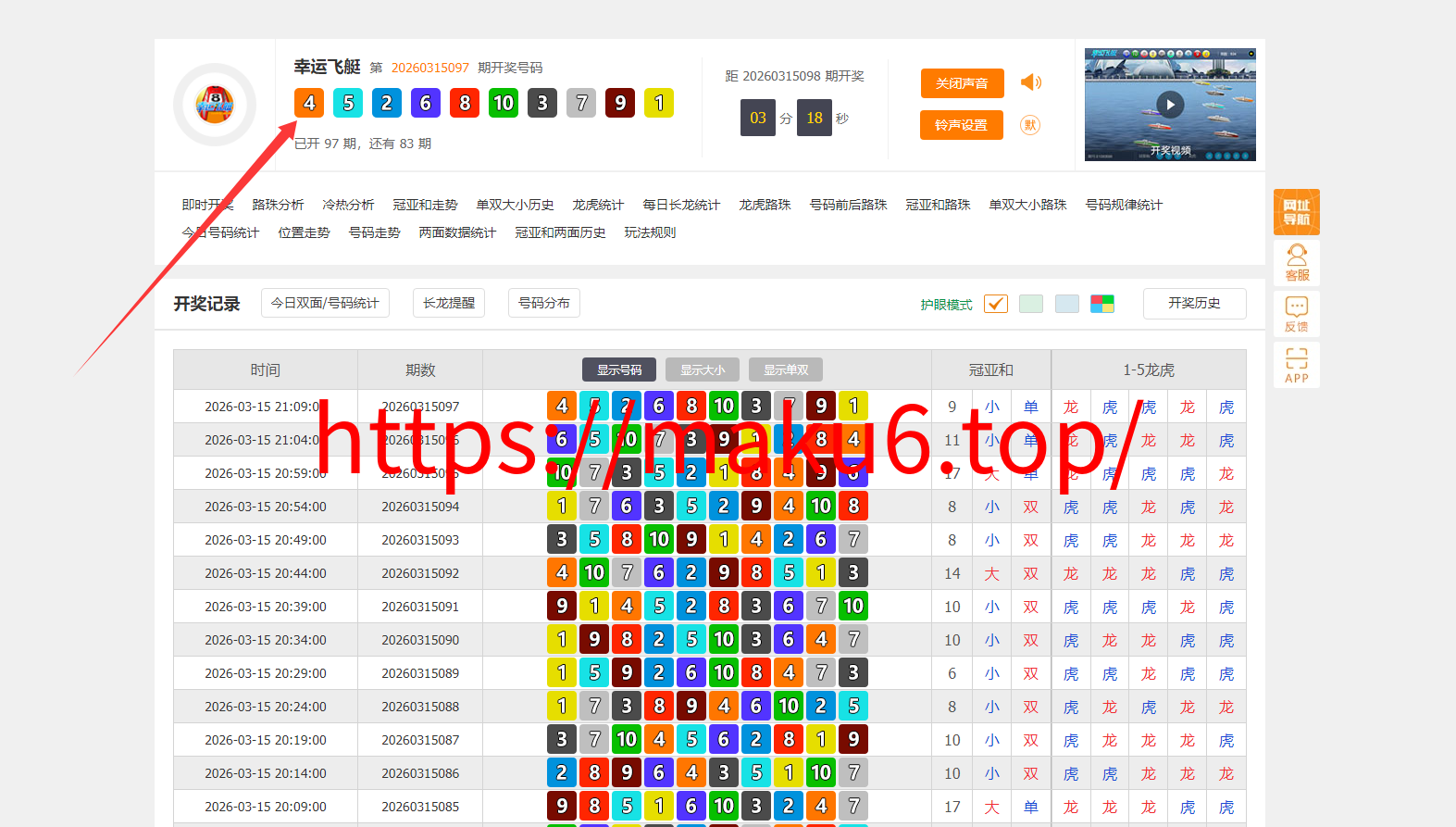Click the 时间 column header

[x=266, y=370]
